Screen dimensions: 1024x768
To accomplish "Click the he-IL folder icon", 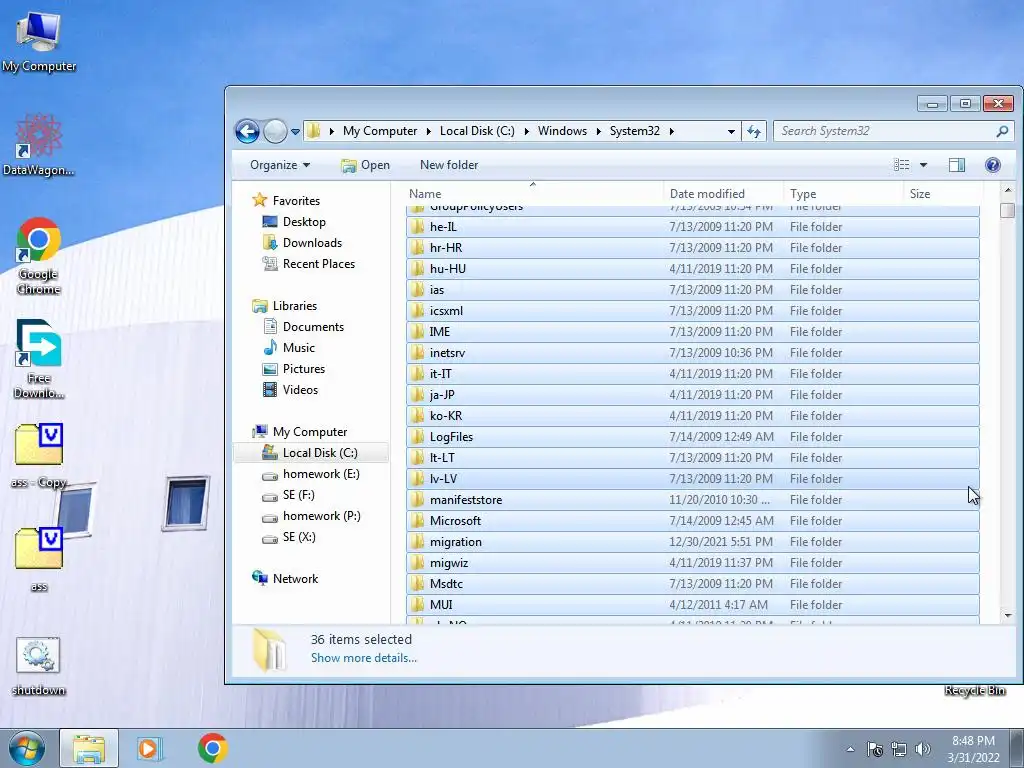I will tap(417, 227).
